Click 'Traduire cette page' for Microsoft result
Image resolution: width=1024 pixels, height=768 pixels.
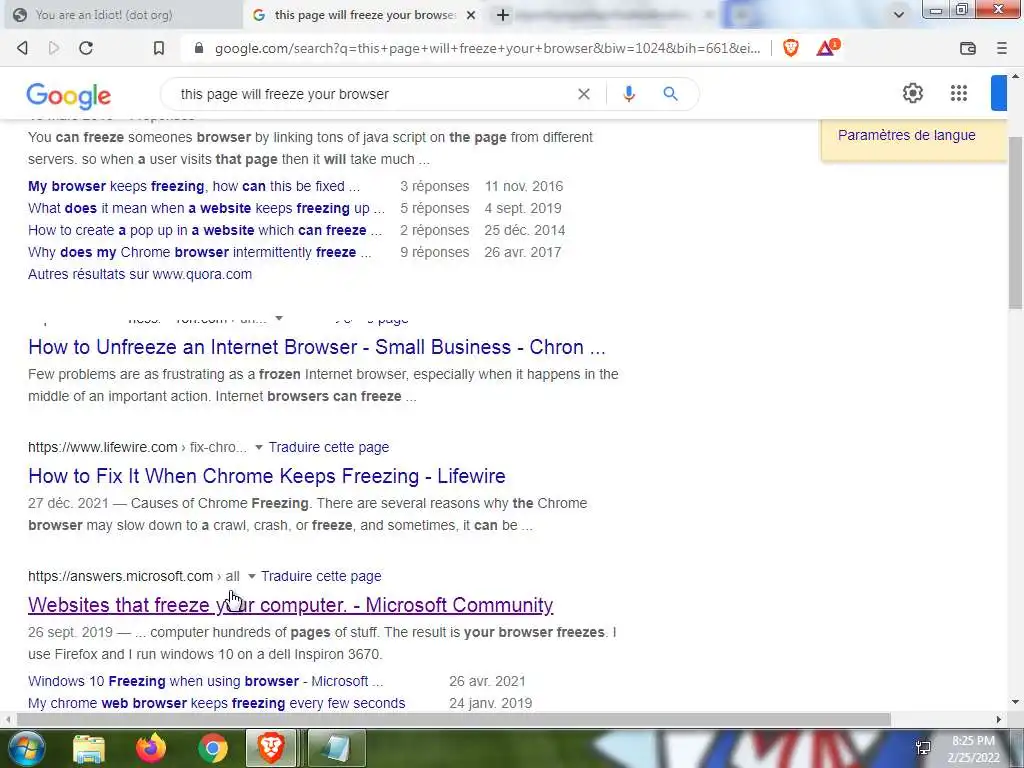tap(321, 576)
